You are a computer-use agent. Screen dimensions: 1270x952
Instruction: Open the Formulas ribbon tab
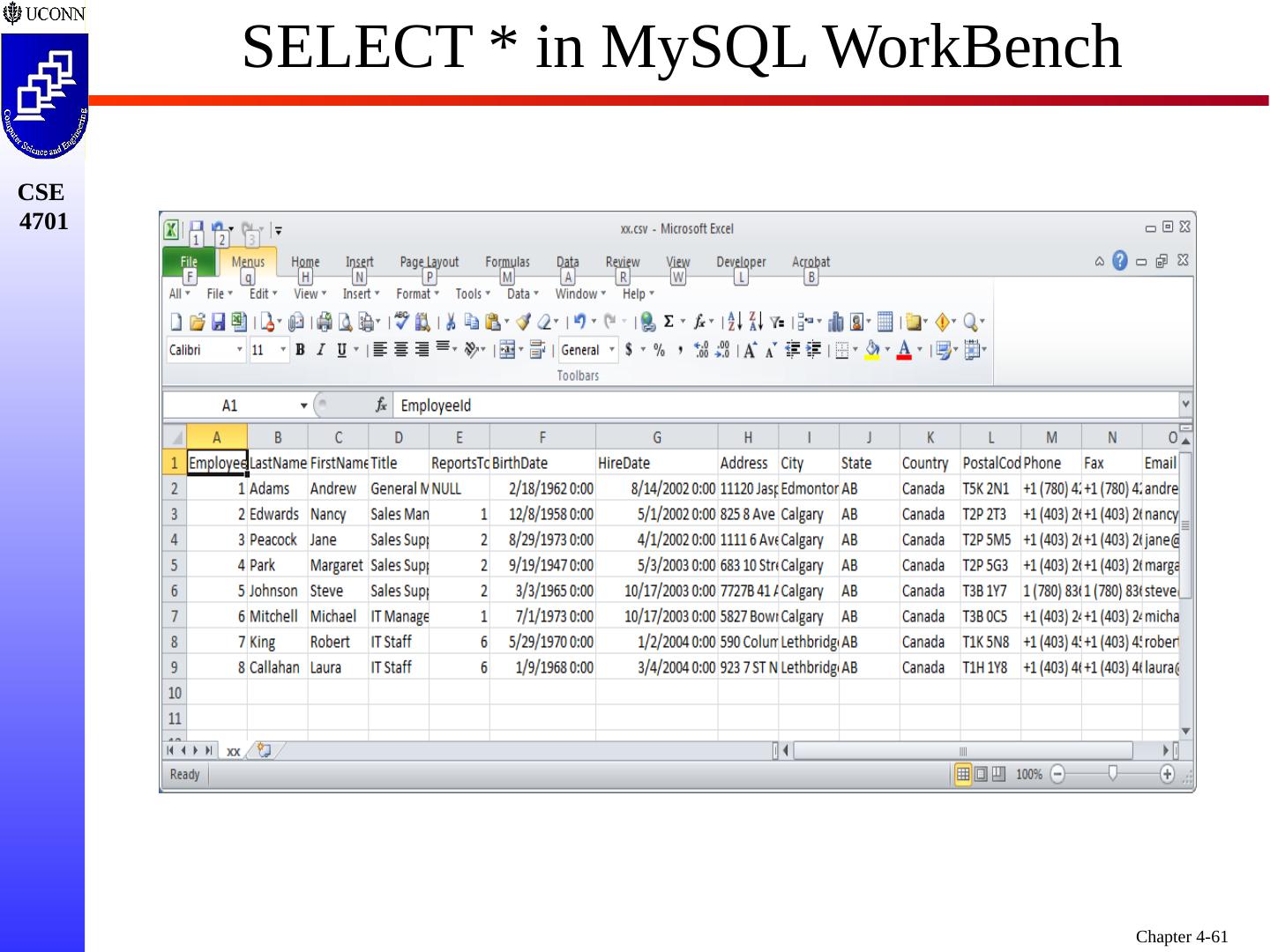click(507, 262)
